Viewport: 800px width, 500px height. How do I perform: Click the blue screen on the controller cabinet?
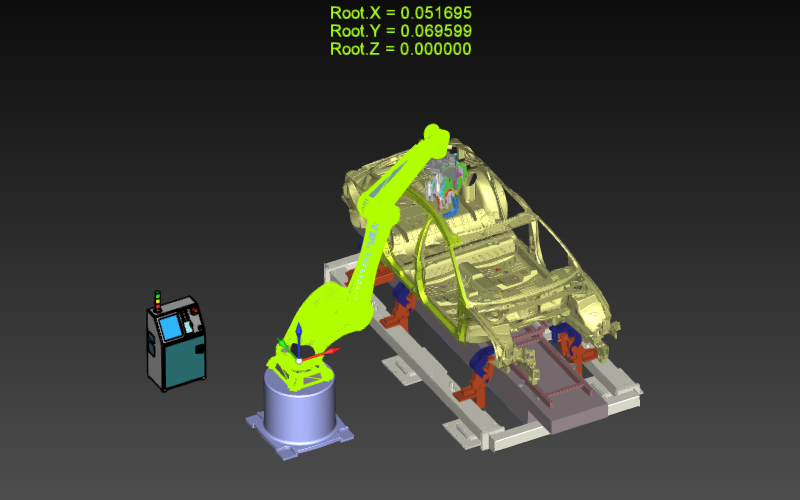click(171, 326)
